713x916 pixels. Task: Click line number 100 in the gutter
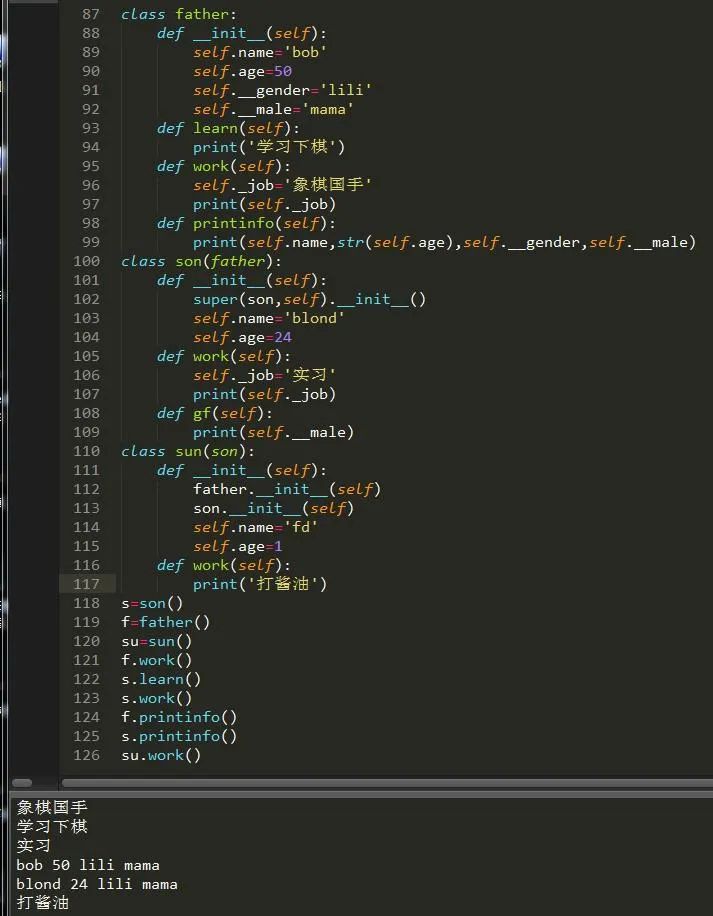pos(86,261)
